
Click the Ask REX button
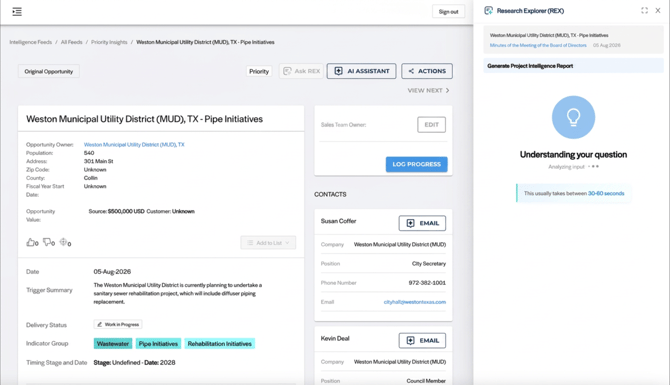click(302, 71)
